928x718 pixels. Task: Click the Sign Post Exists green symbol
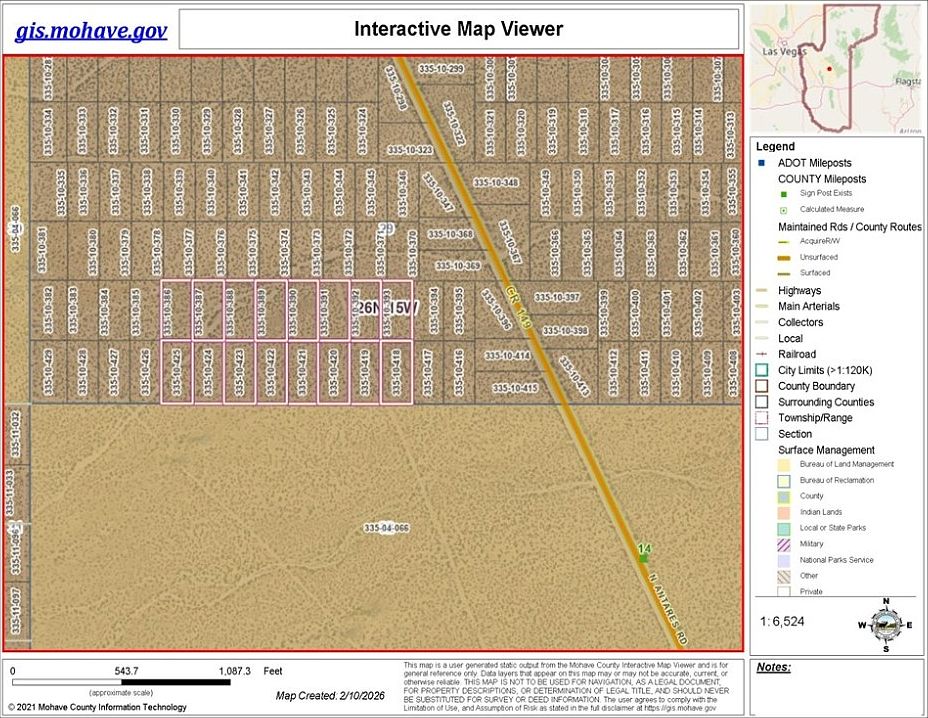pos(784,194)
